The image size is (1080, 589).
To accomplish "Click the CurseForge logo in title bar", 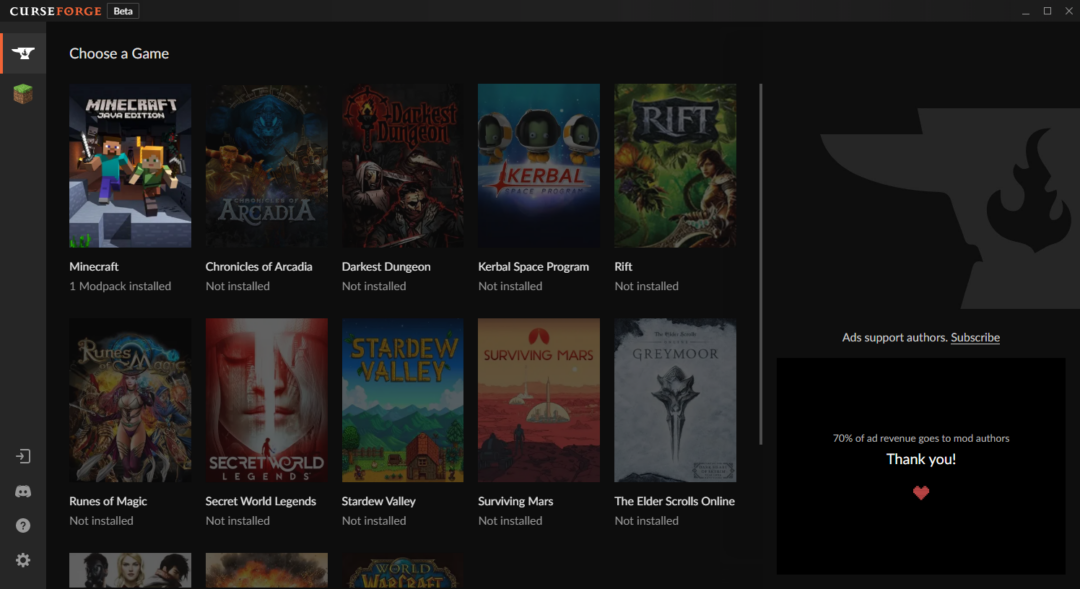I will tap(55, 11).
